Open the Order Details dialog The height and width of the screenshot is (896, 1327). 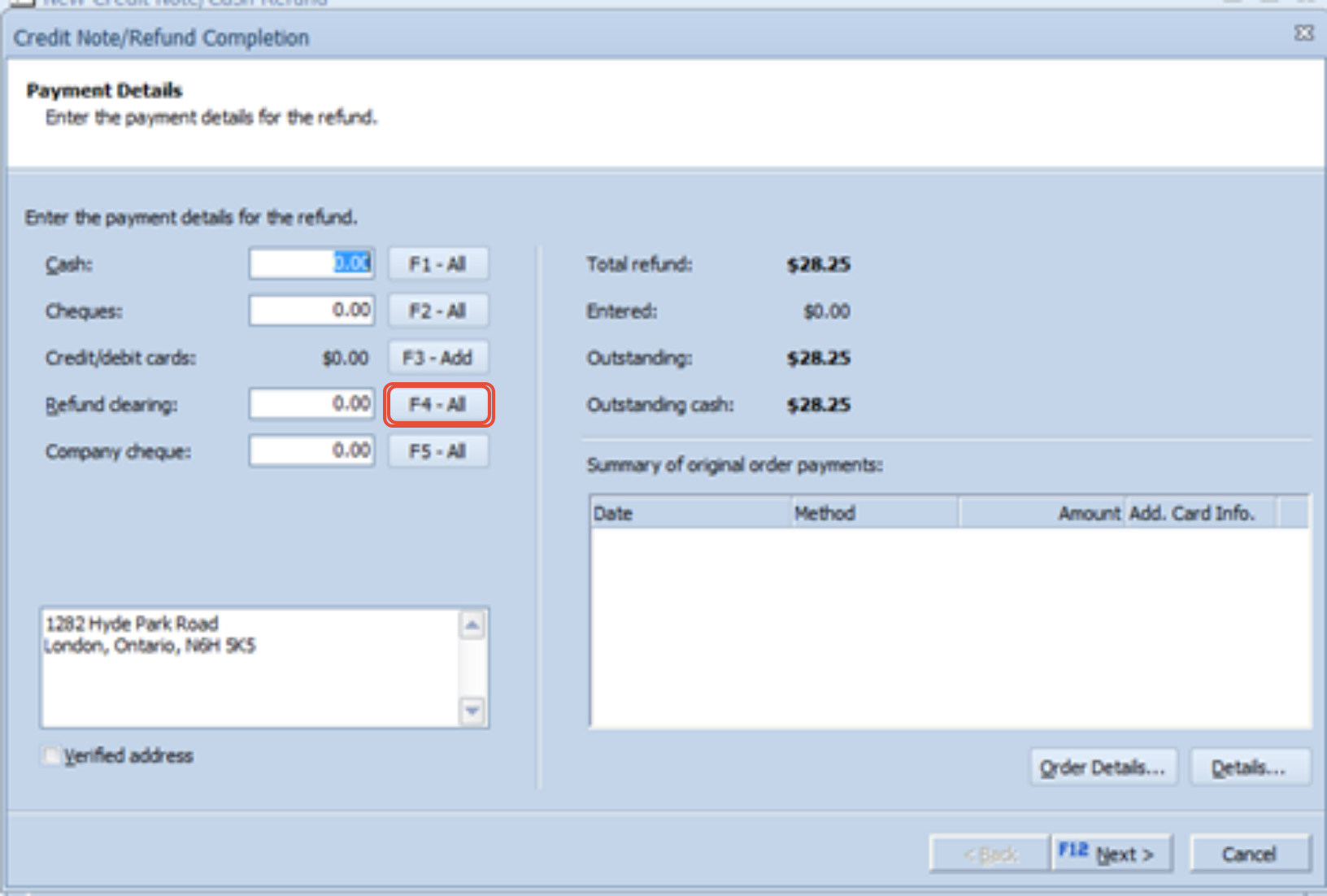point(1103,766)
